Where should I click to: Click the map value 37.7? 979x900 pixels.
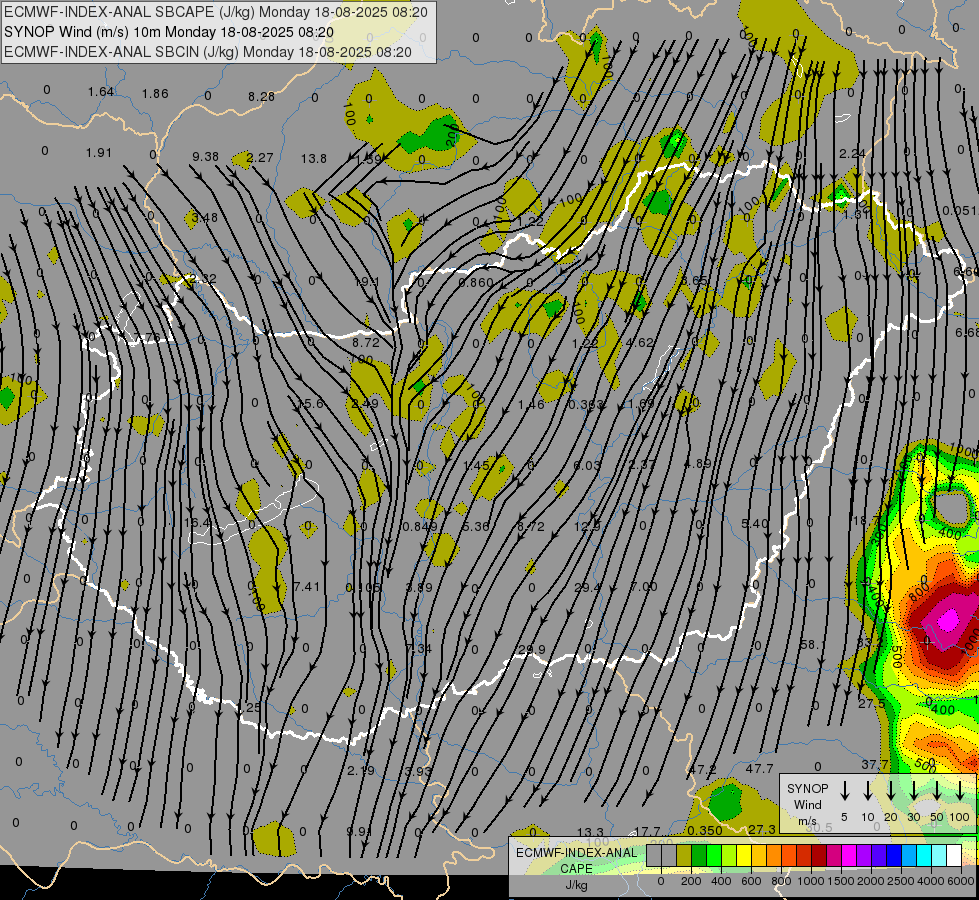point(875,764)
